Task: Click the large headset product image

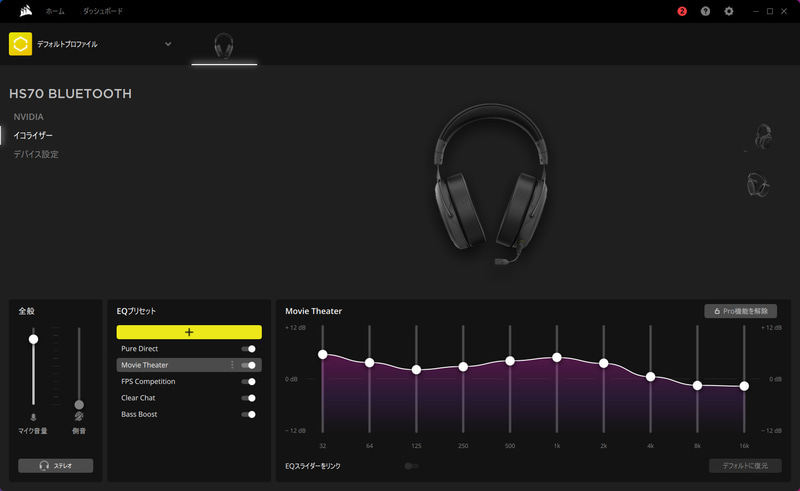Action: point(491,185)
